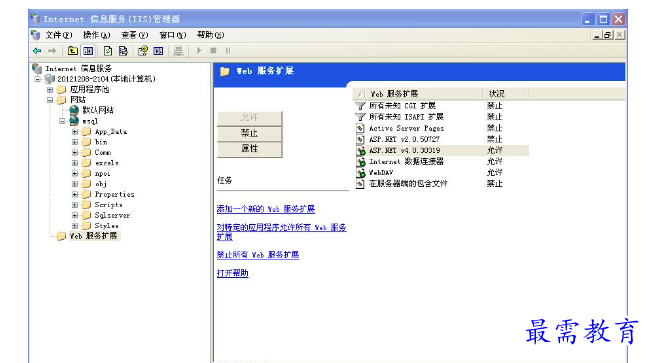Image resolution: width=647 pixels, height=363 pixels.
Task: Click the Internet 信息服务 root tree icon
Action: point(37,68)
